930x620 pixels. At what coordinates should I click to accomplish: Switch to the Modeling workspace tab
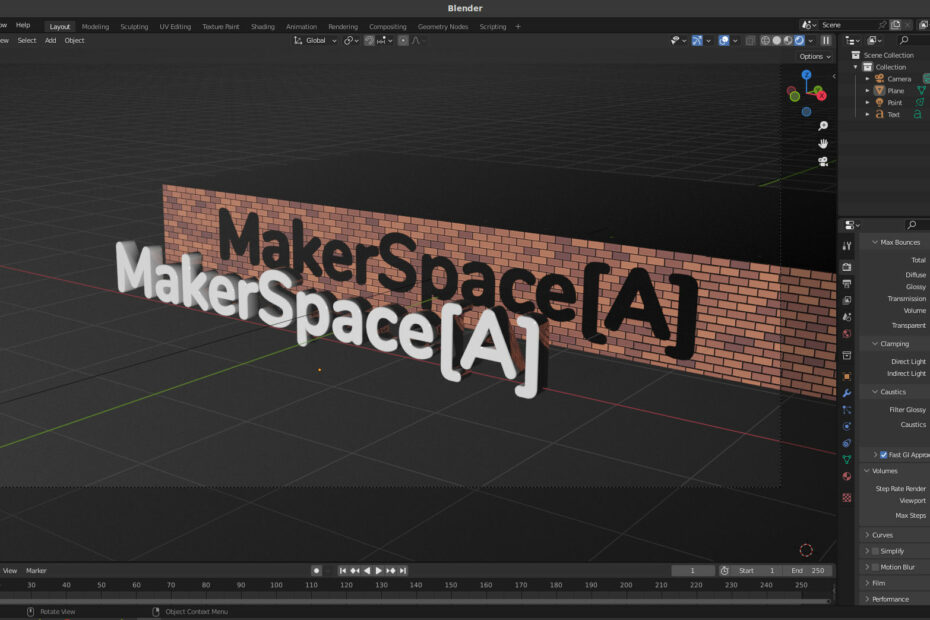(x=95, y=27)
